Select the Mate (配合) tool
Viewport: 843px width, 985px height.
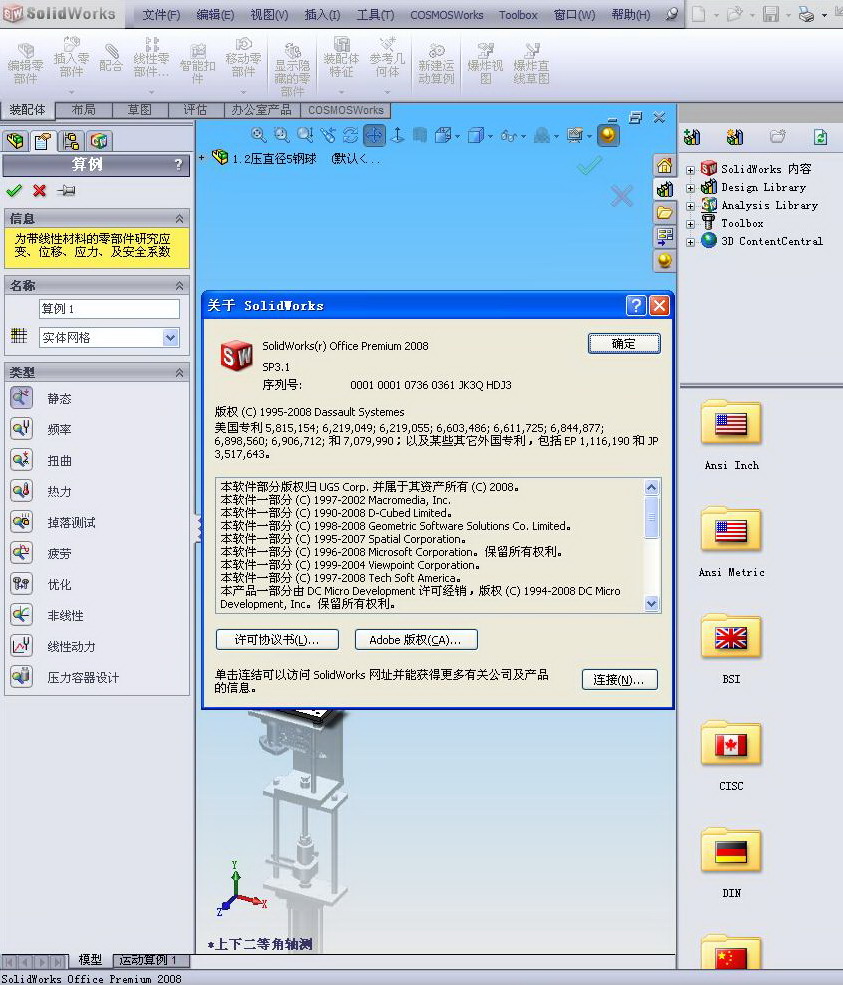111,58
